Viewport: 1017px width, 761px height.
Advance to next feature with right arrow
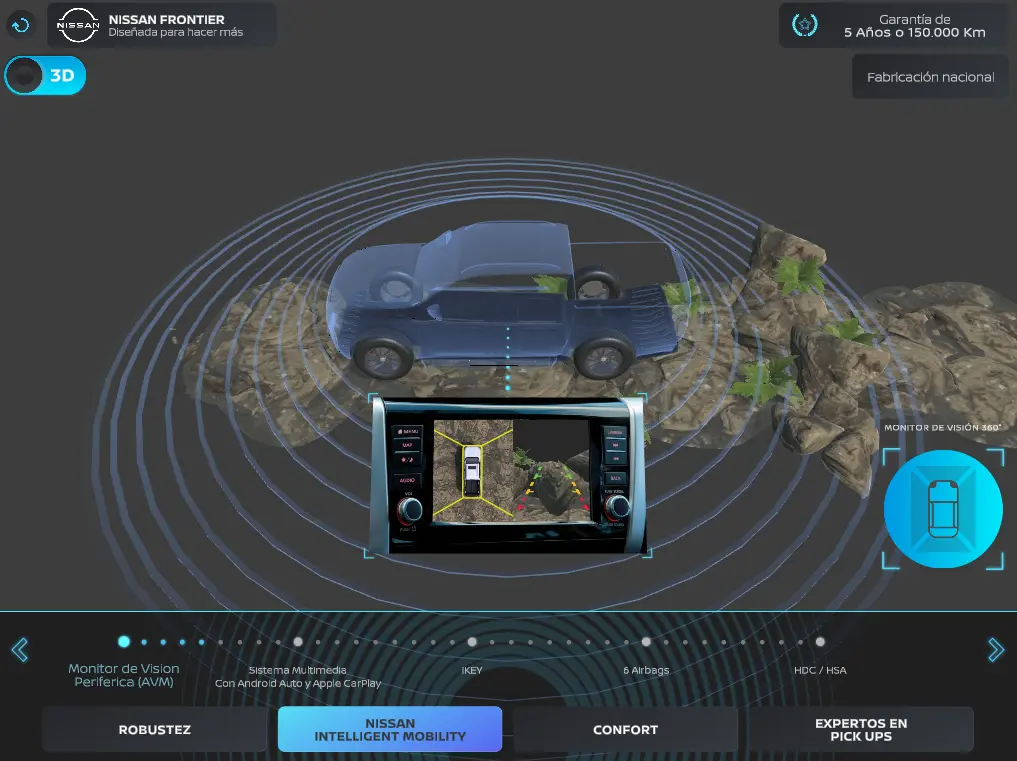pos(996,649)
